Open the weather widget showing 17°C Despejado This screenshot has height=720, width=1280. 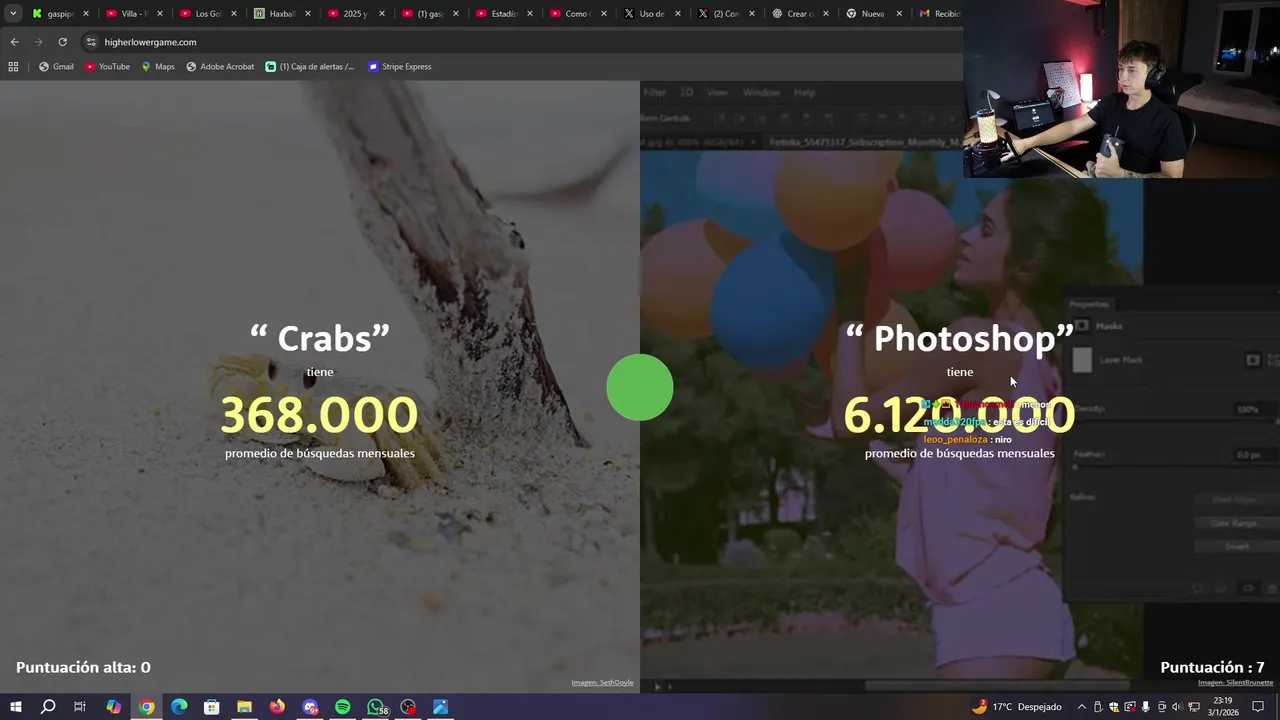[x=1016, y=707]
